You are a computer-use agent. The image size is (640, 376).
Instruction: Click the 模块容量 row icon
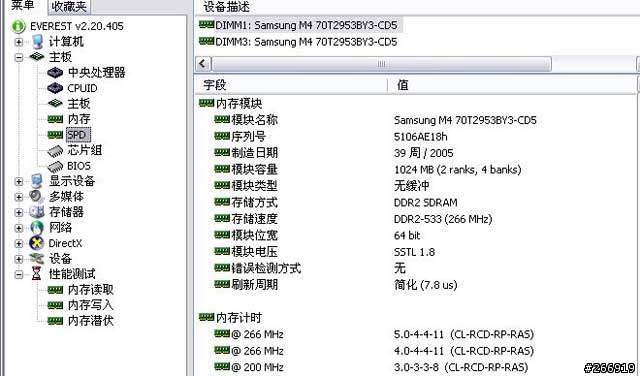[222, 169]
